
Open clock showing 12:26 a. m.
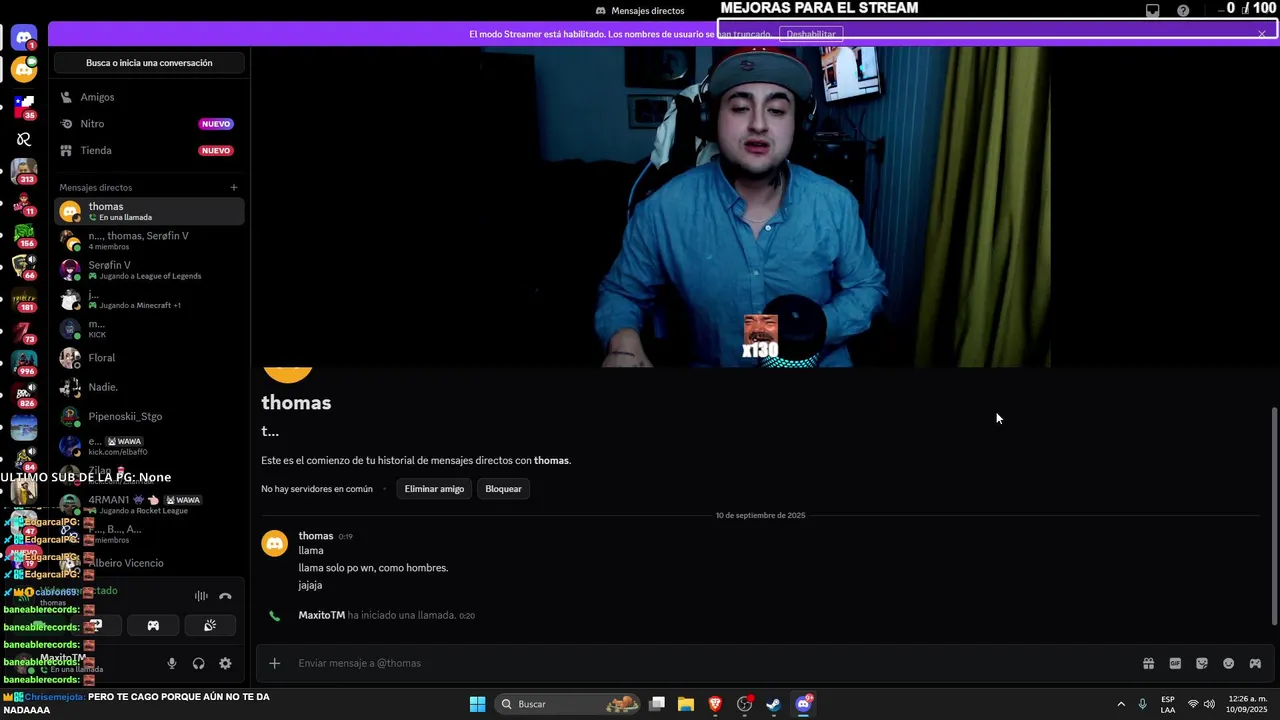pos(1244,704)
